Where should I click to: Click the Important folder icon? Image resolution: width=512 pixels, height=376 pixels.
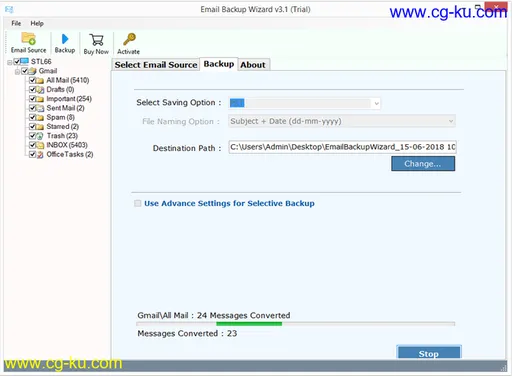[x=40, y=99]
